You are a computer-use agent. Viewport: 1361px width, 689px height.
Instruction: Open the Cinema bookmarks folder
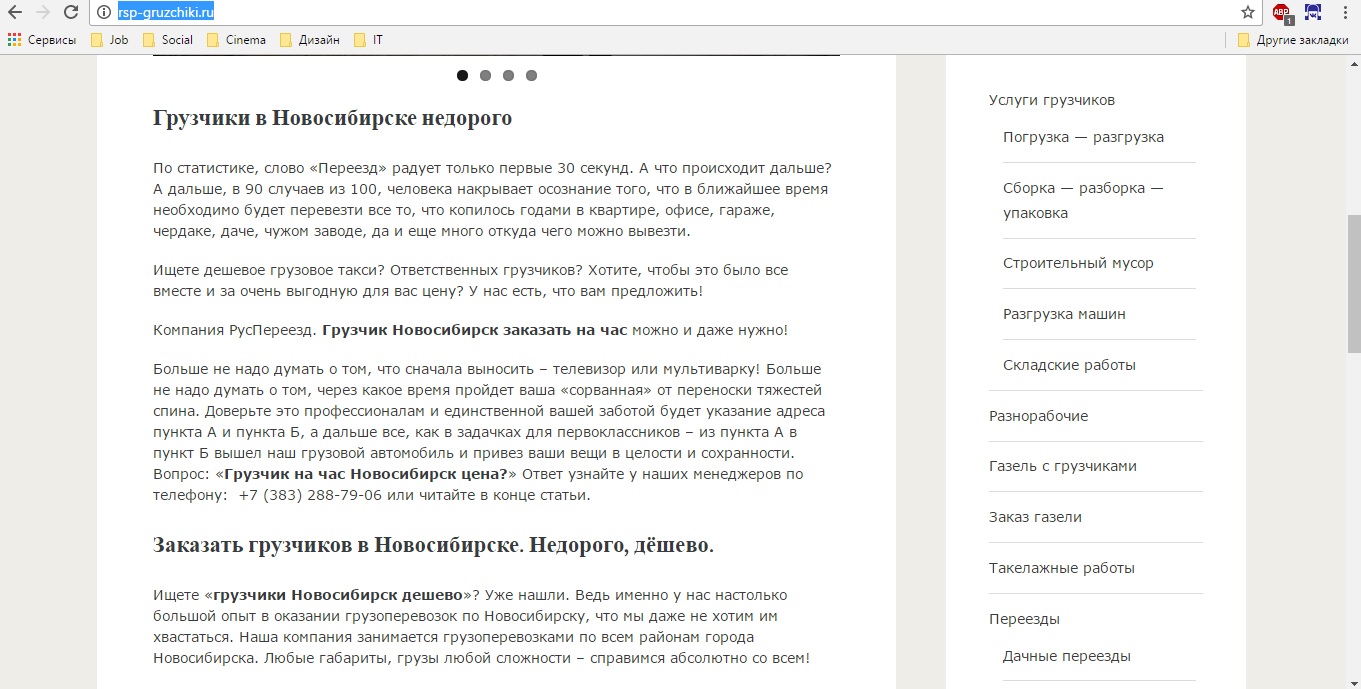click(x=235, y=40)
